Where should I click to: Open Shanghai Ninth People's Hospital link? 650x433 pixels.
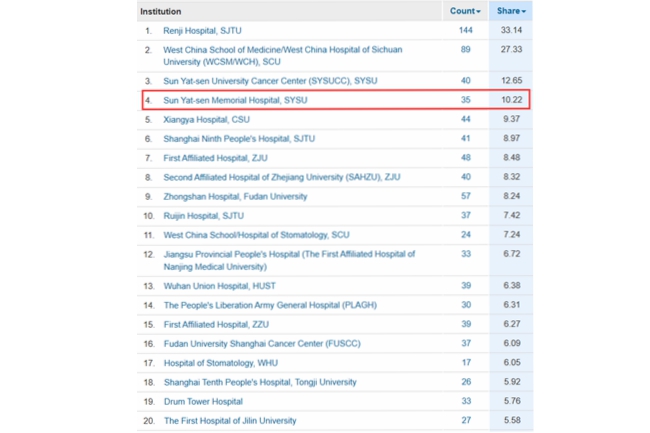pyautogui.click(x=239, y=139)
